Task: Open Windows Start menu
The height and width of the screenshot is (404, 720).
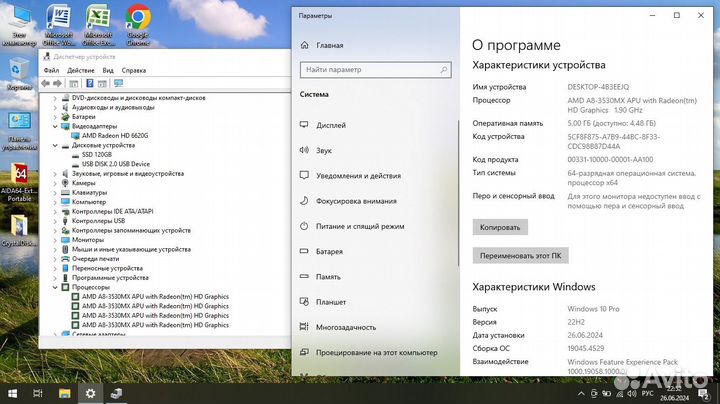Action: (x=12, y=393)
